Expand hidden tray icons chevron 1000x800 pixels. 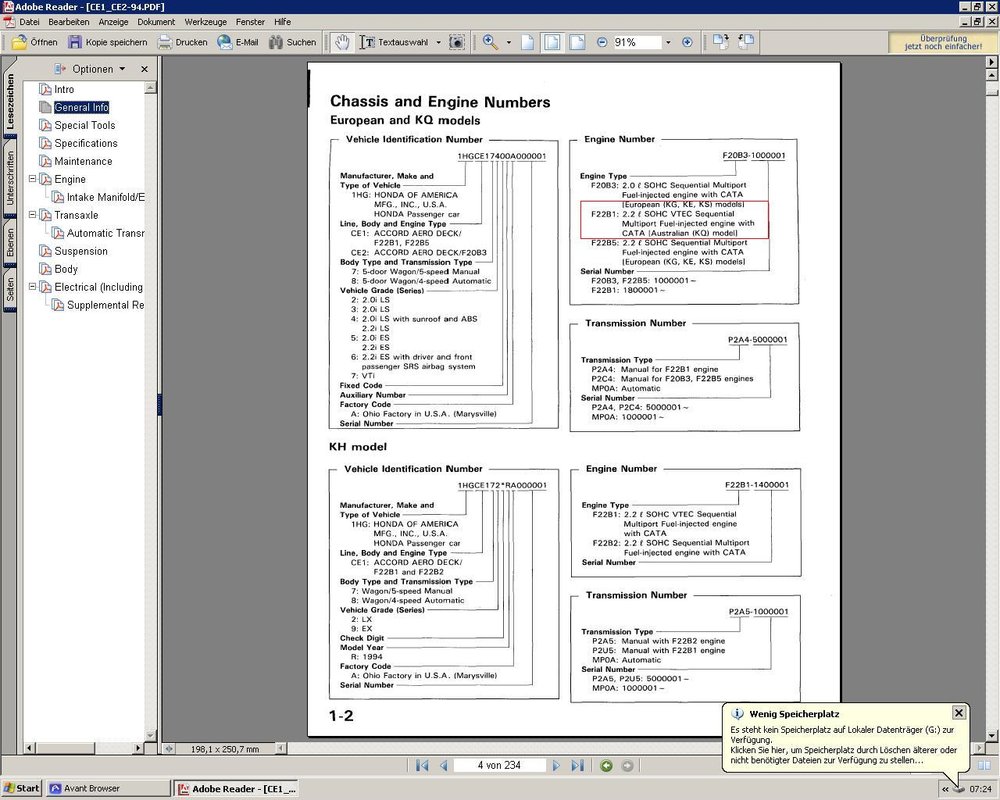(945, 789)
